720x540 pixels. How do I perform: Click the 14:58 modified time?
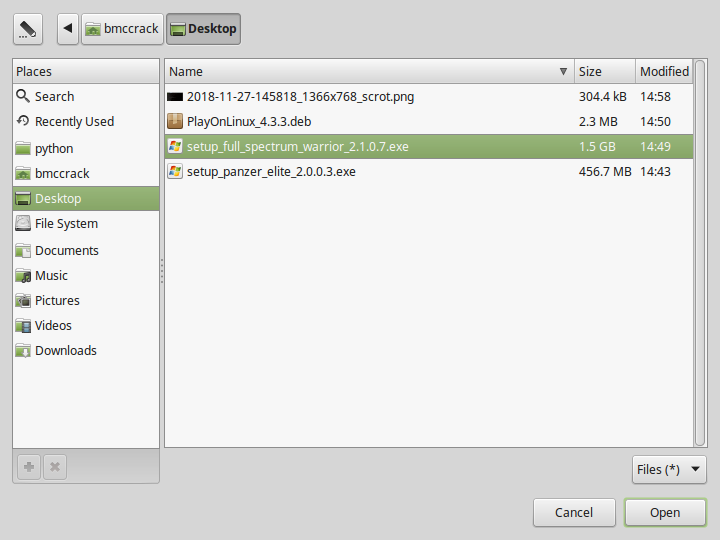[x=655, y=96]
